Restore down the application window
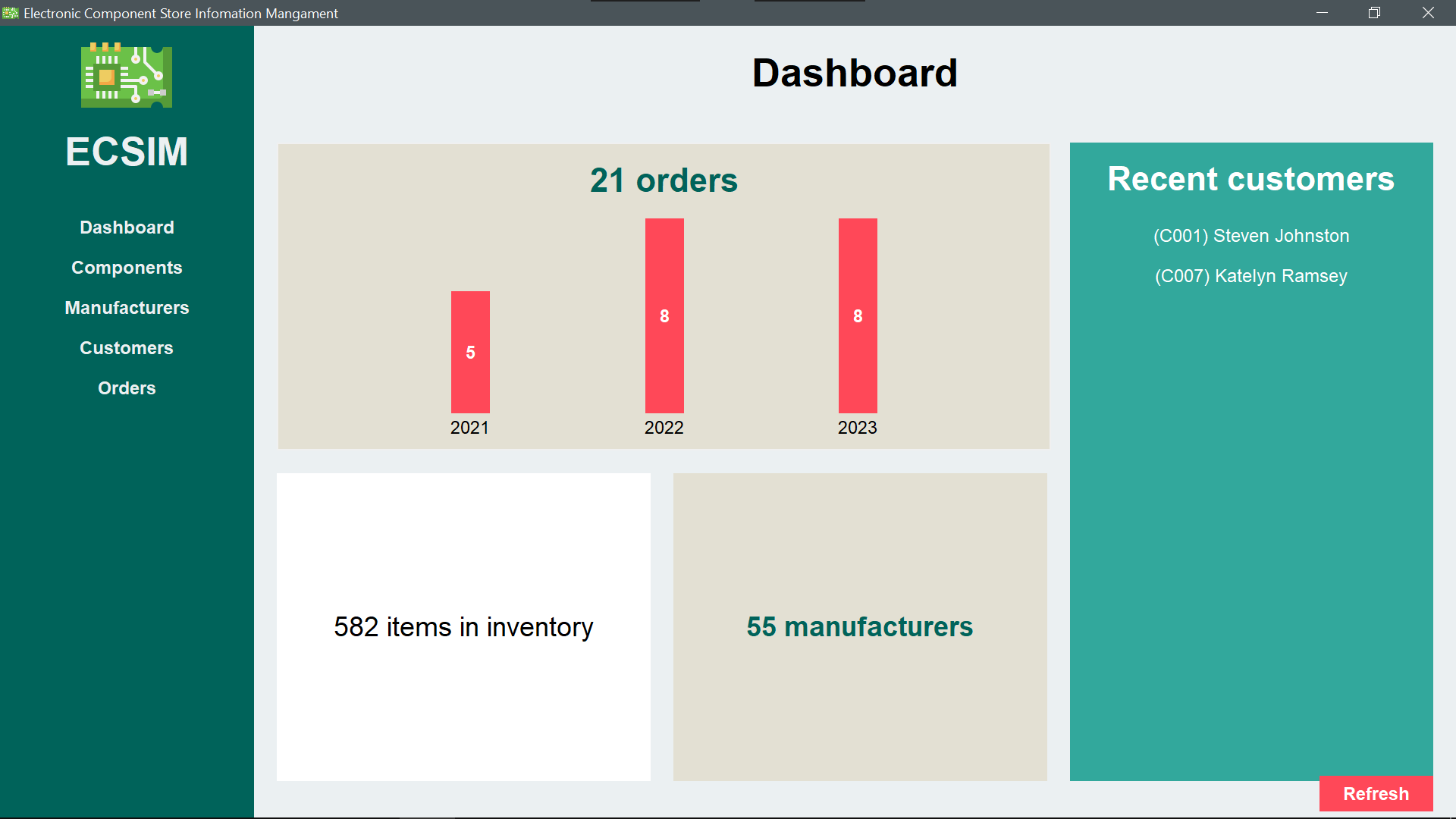1456x819 pixels. [1374, 13]
